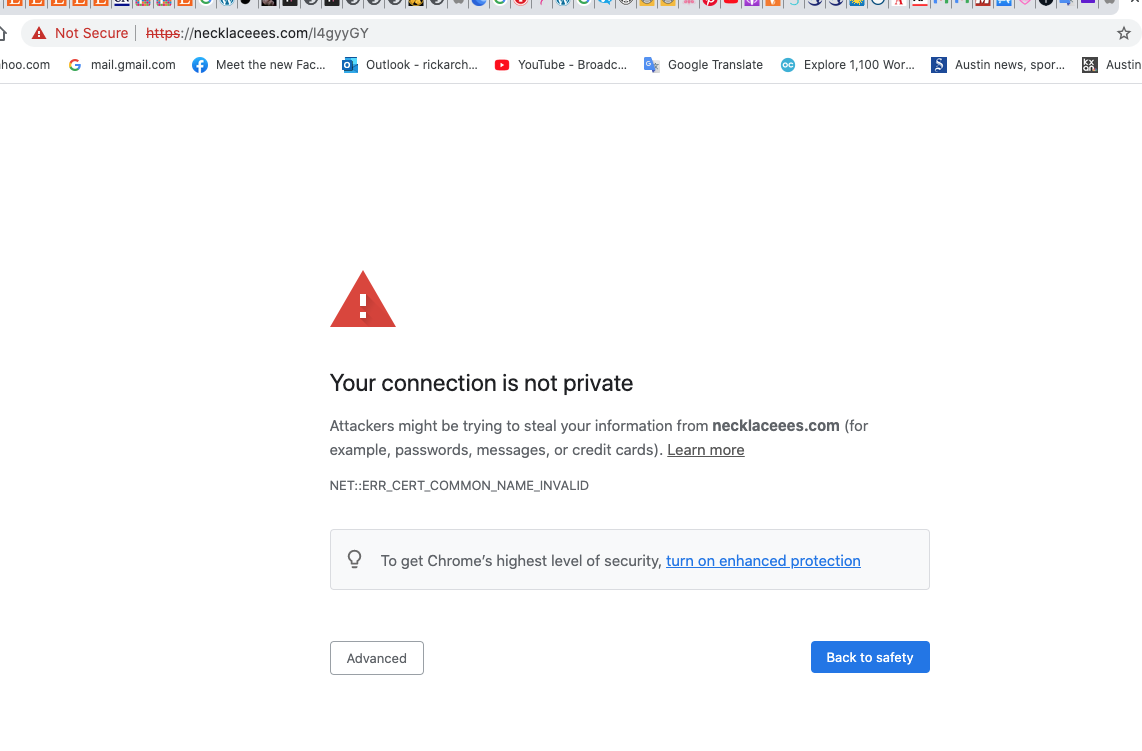Click the Your connection is not private heading

coord(481,383)
